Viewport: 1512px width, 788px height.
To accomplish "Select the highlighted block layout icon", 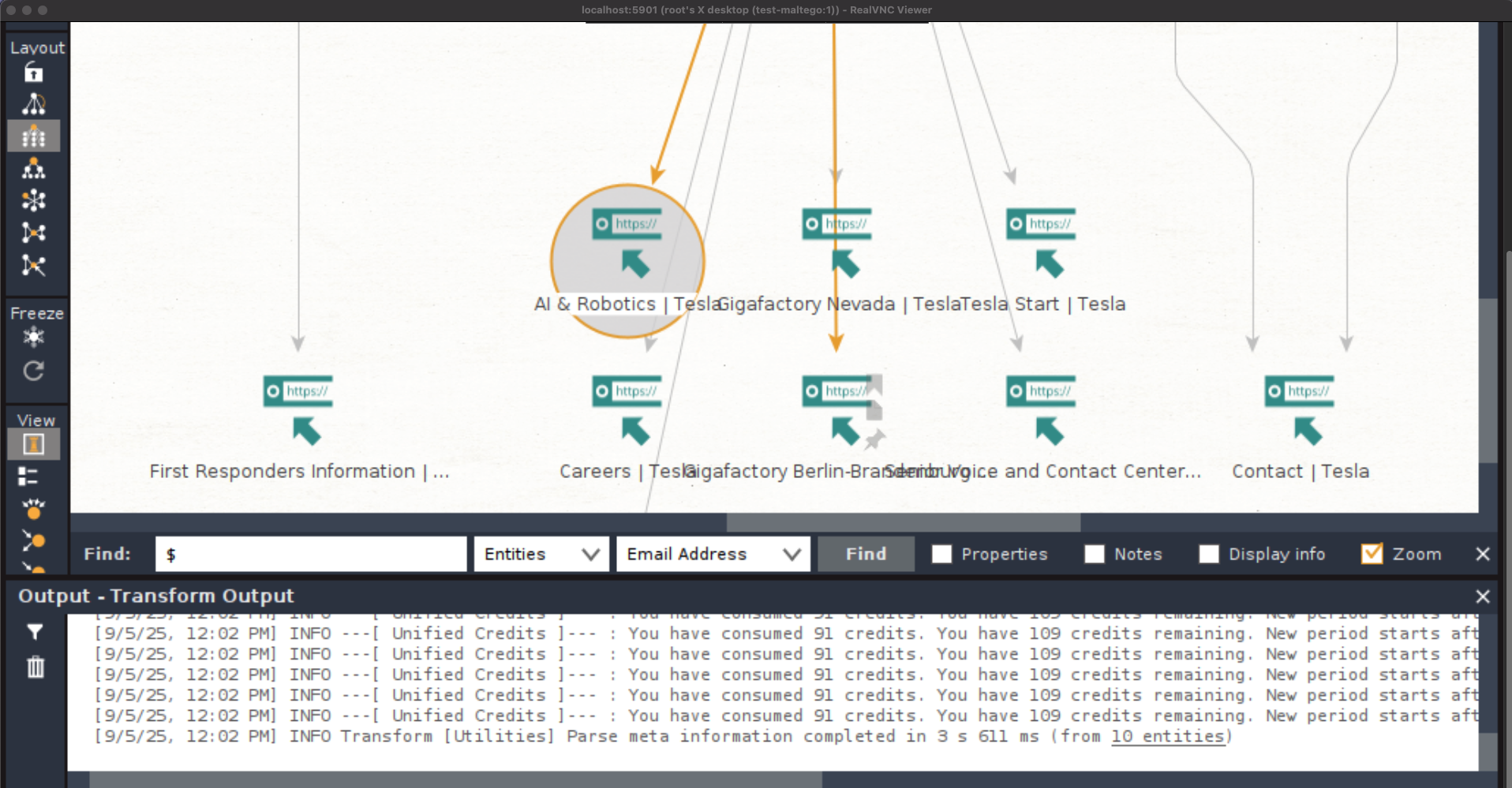I will click(33, 136).
